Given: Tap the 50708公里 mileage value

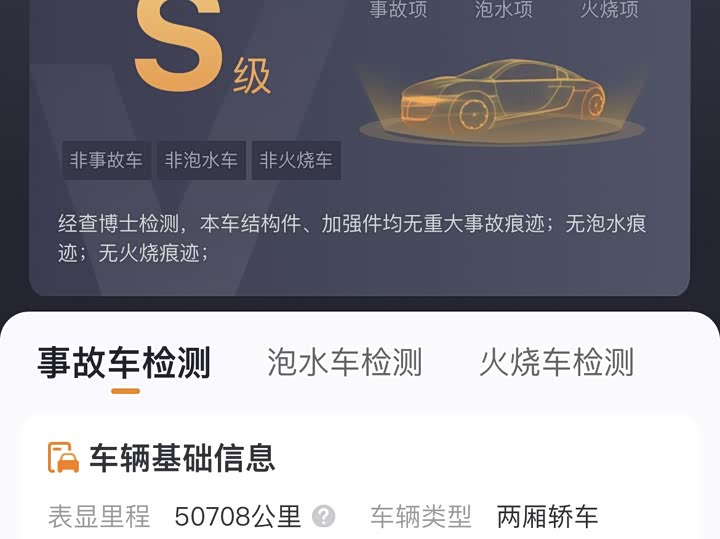Looking at the screenshot, I should pyautogui.click(x=237, y=517).
